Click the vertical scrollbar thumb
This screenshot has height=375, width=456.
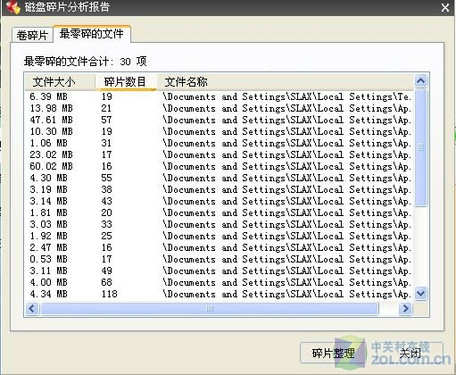click(421, 148)
